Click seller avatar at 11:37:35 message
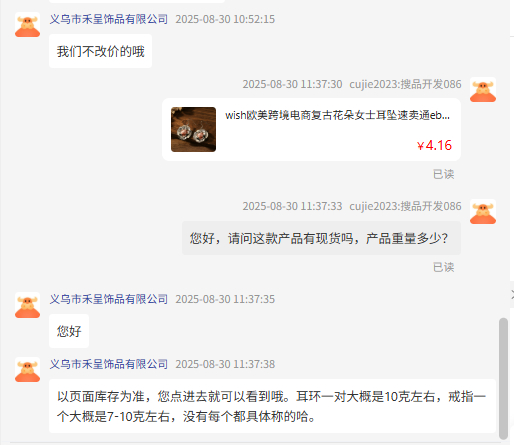The height and width of the screenshot is (445, 514). pyautogui.click(x=27, y=305)
